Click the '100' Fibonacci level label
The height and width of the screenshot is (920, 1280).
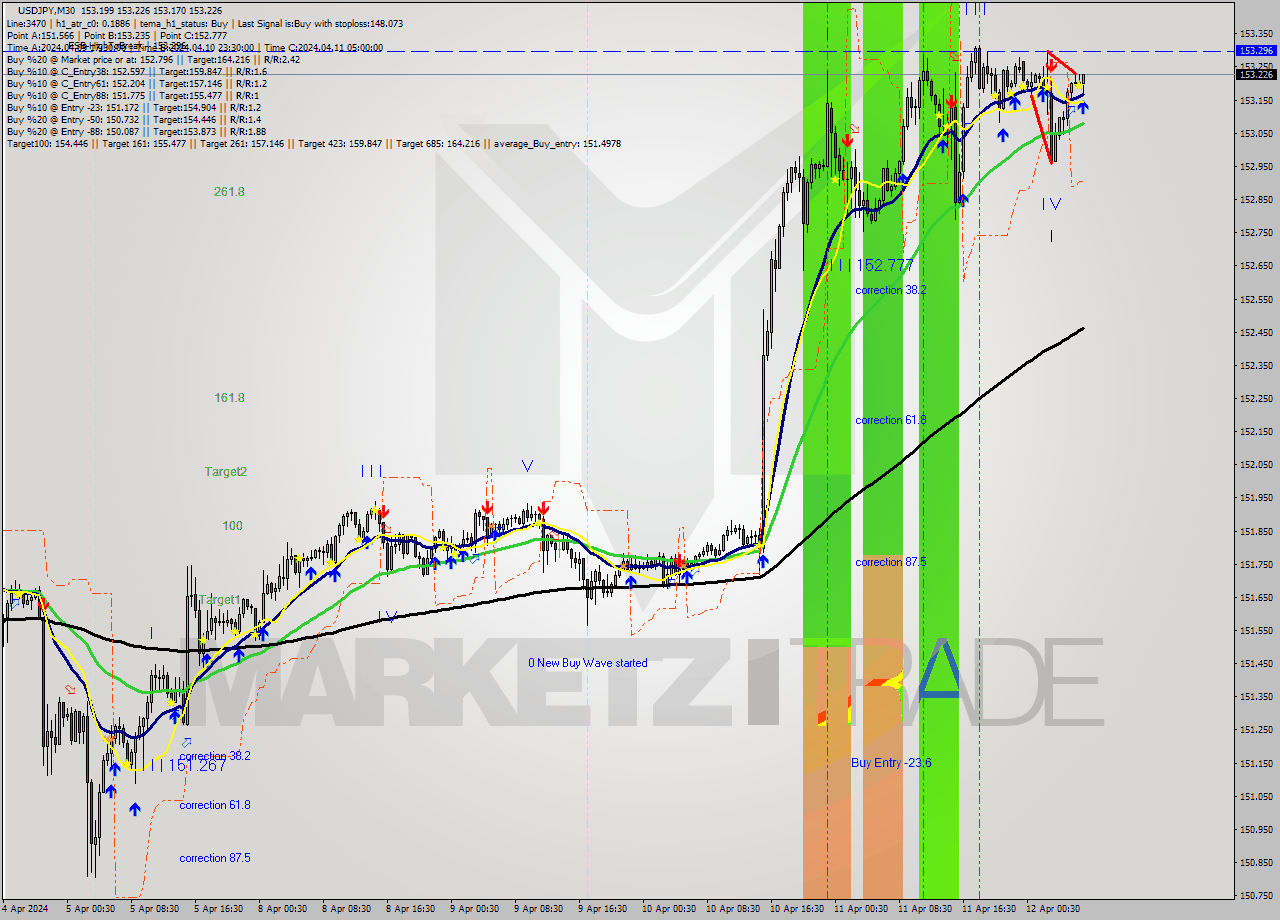click(233, 526)
